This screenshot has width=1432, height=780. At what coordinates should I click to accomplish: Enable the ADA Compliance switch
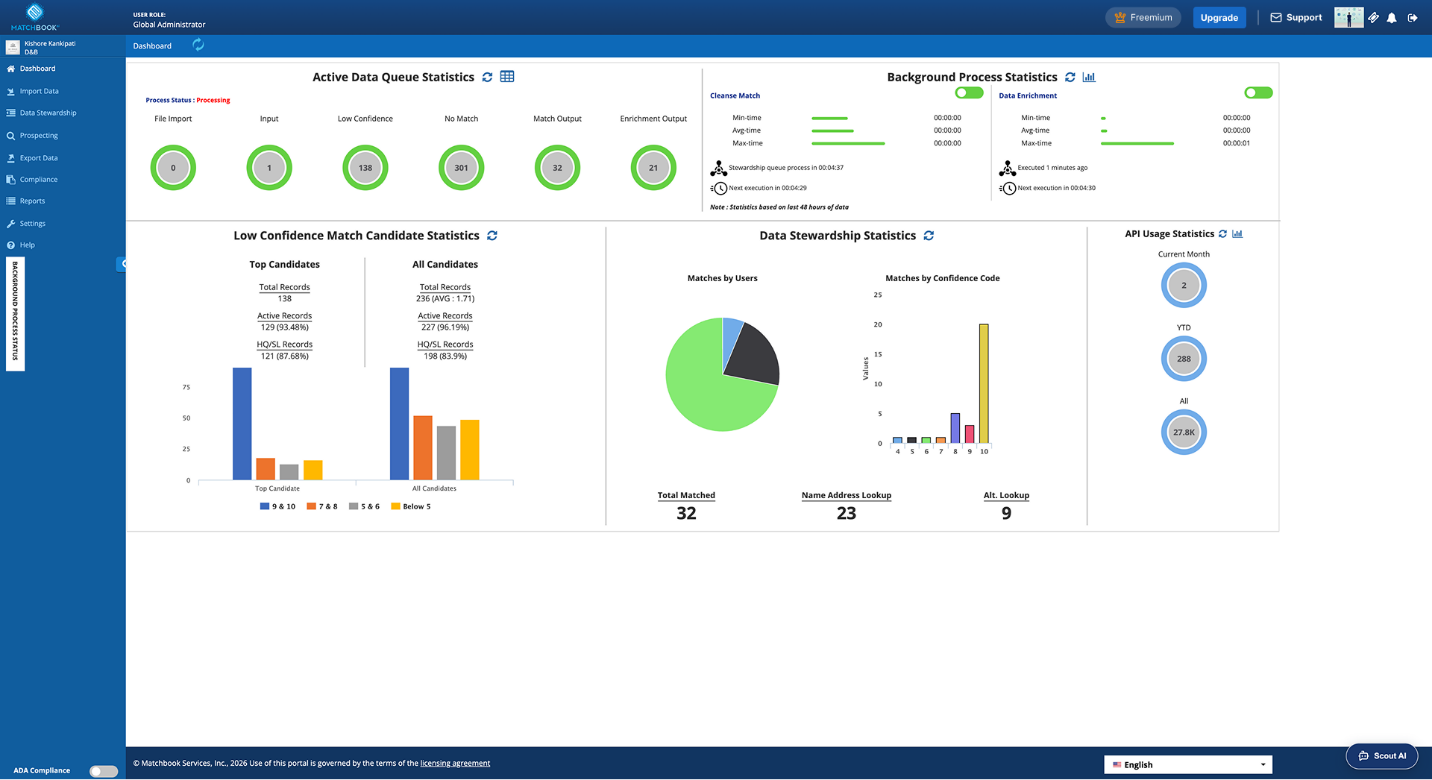coord(103,771)
